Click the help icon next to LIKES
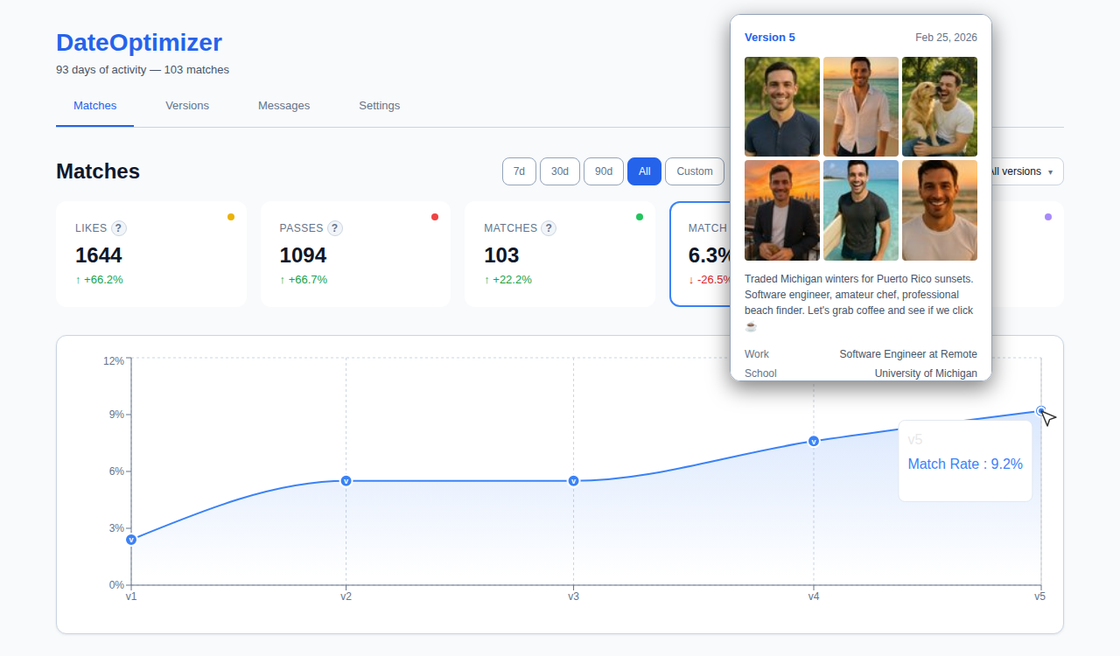This screenshot has width=1120, height=656. coord(119,228)
